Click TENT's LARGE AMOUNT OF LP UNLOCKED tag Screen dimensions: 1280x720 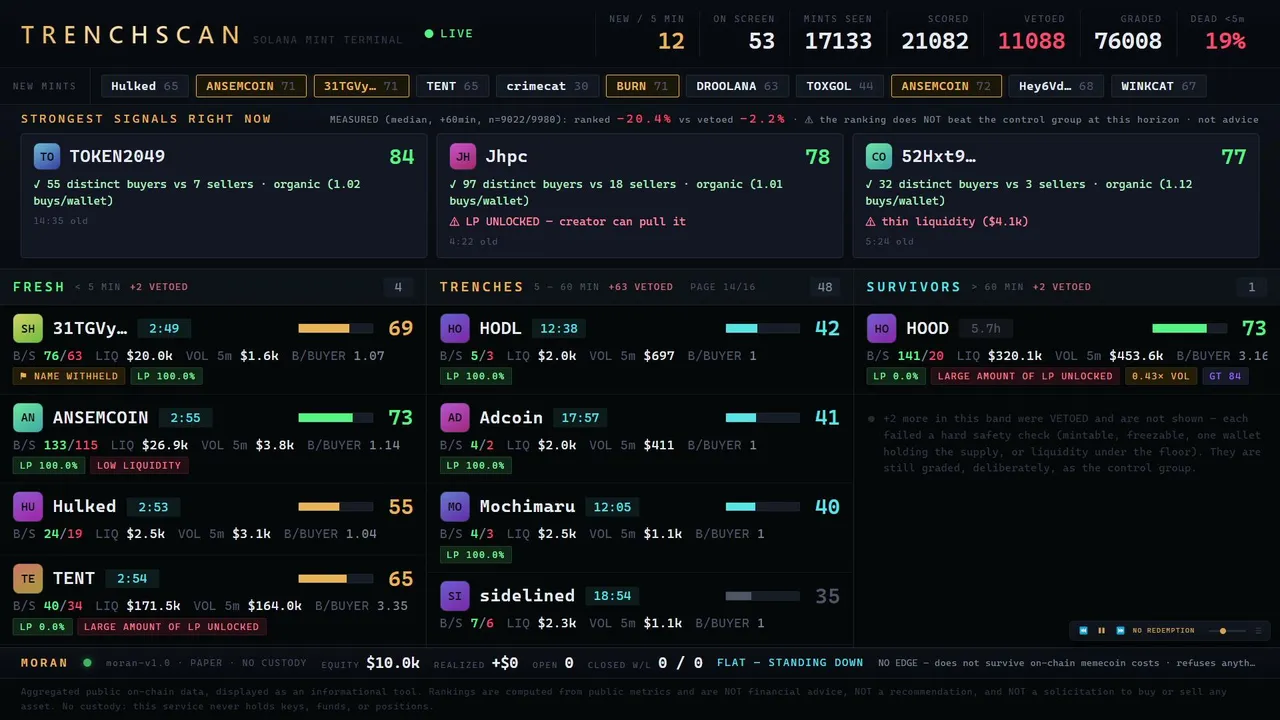[171, 627]
